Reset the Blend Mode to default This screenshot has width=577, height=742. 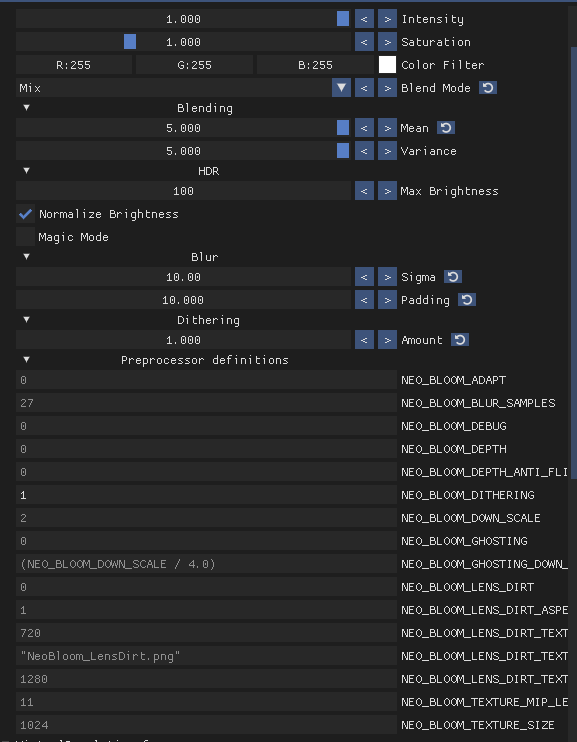pyautogui.click(x=488, y=88)
